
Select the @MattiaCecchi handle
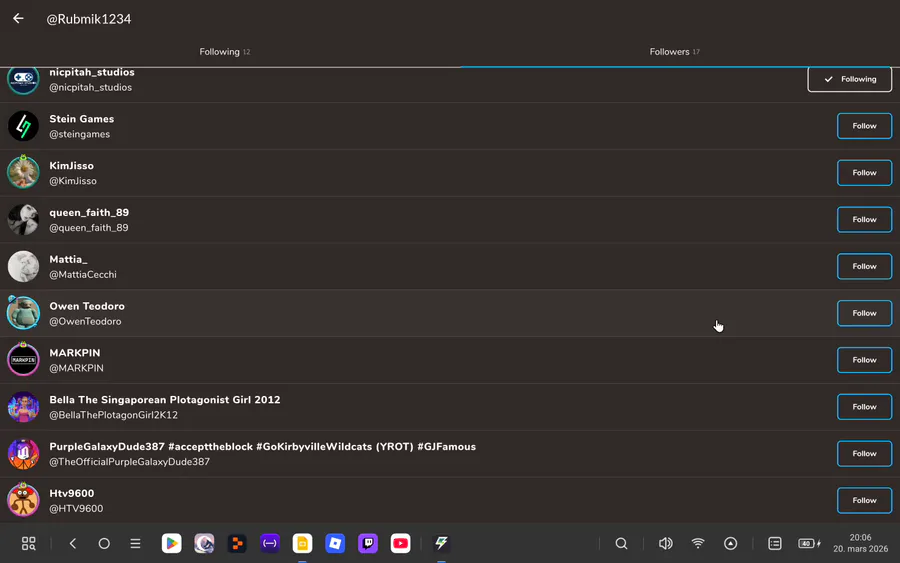83,274
